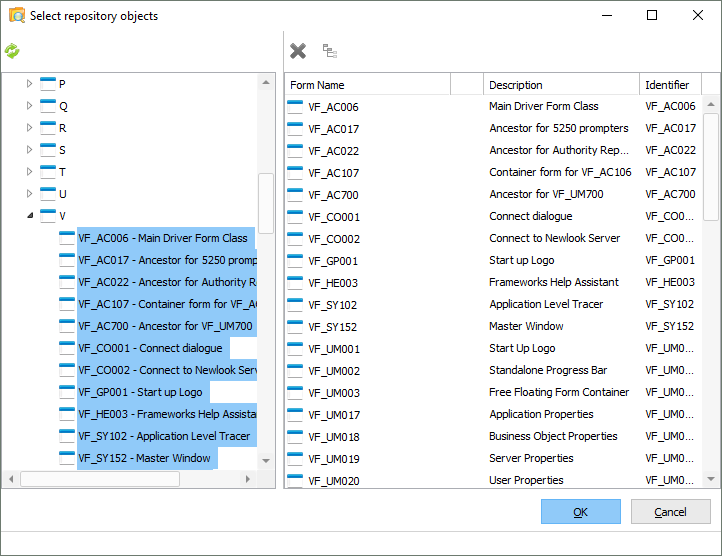Expand the P tree node

pyautogui.click(x=29, y=84)
